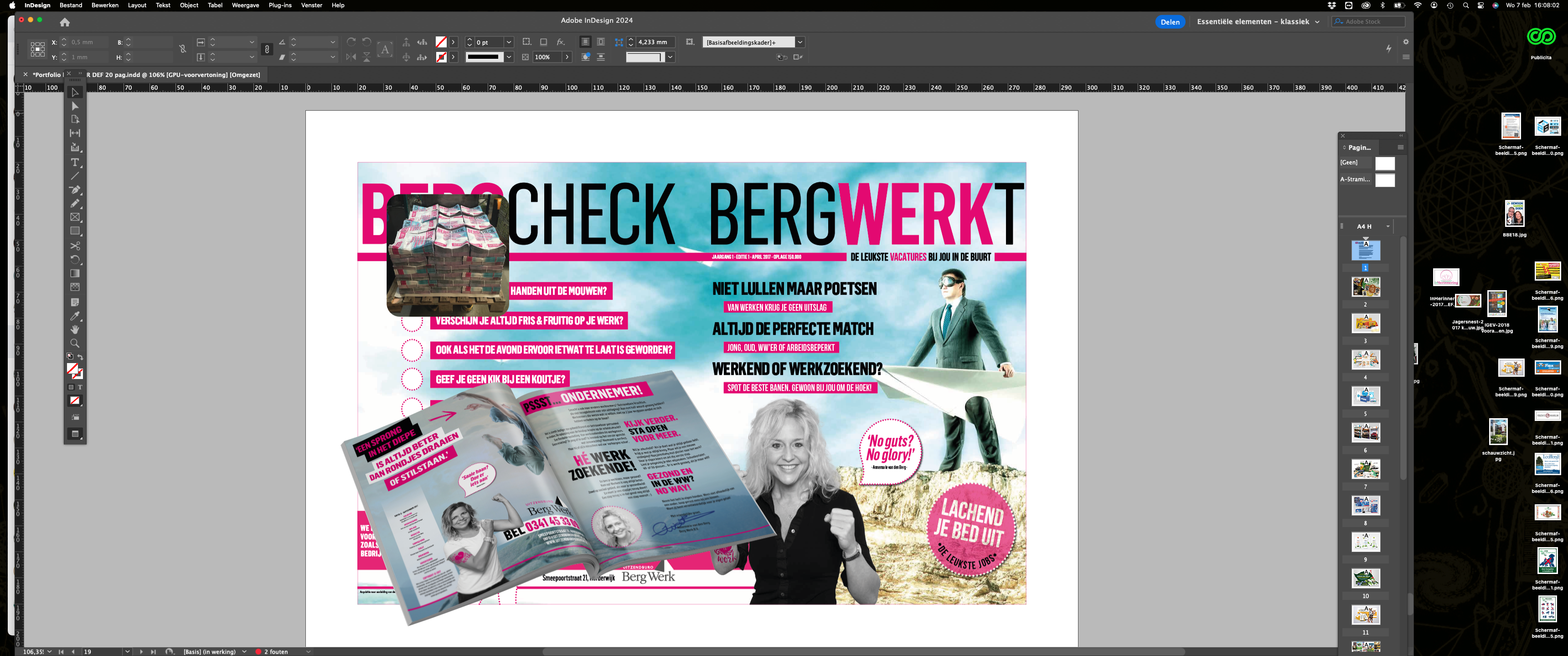This screenshot has width=1568, height=656.
Task: Open stroke weight dropdown
Action: click(x=509, y=42)
